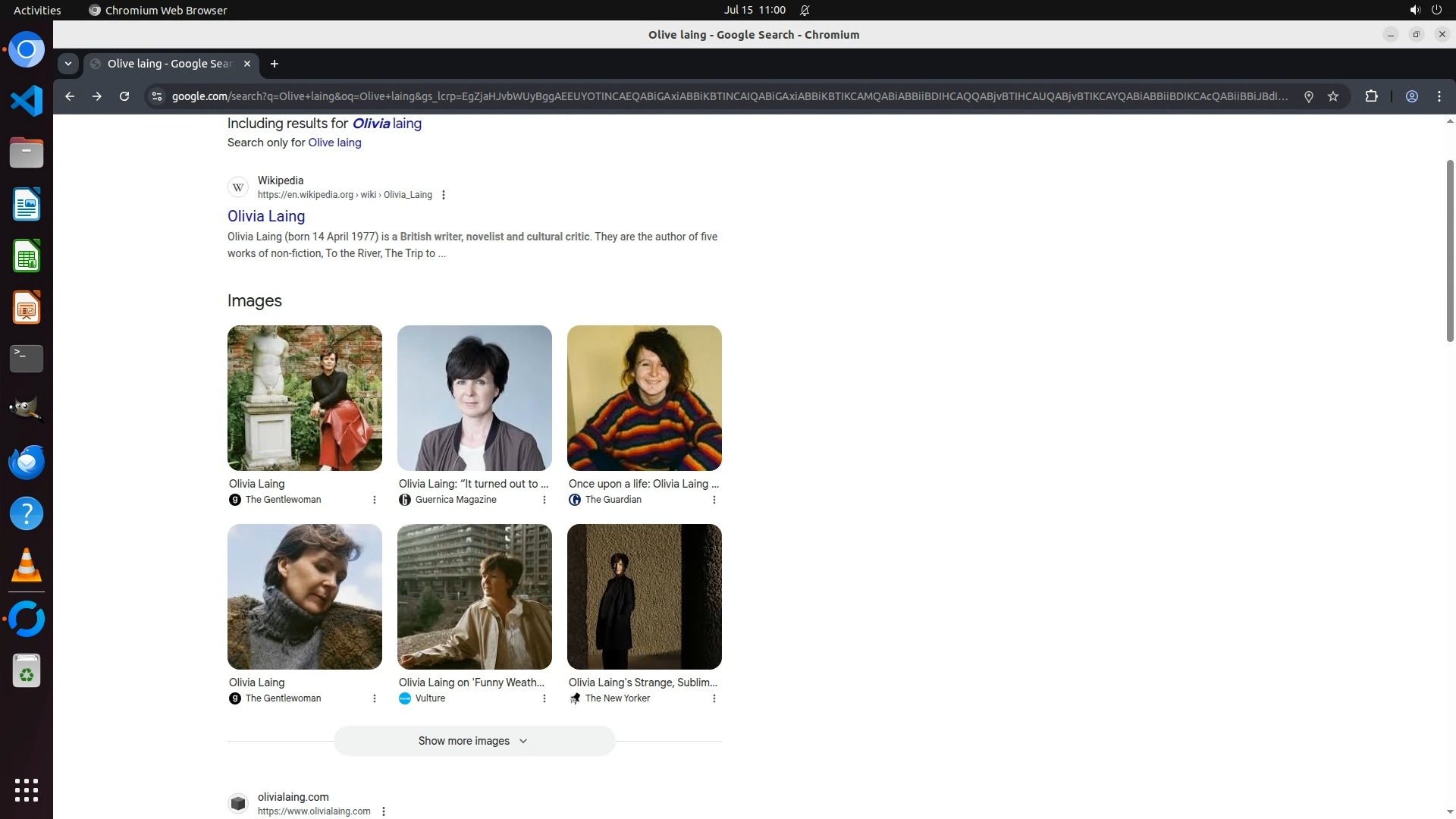Open the Extensions puzzle icon

coord(1371,96)
